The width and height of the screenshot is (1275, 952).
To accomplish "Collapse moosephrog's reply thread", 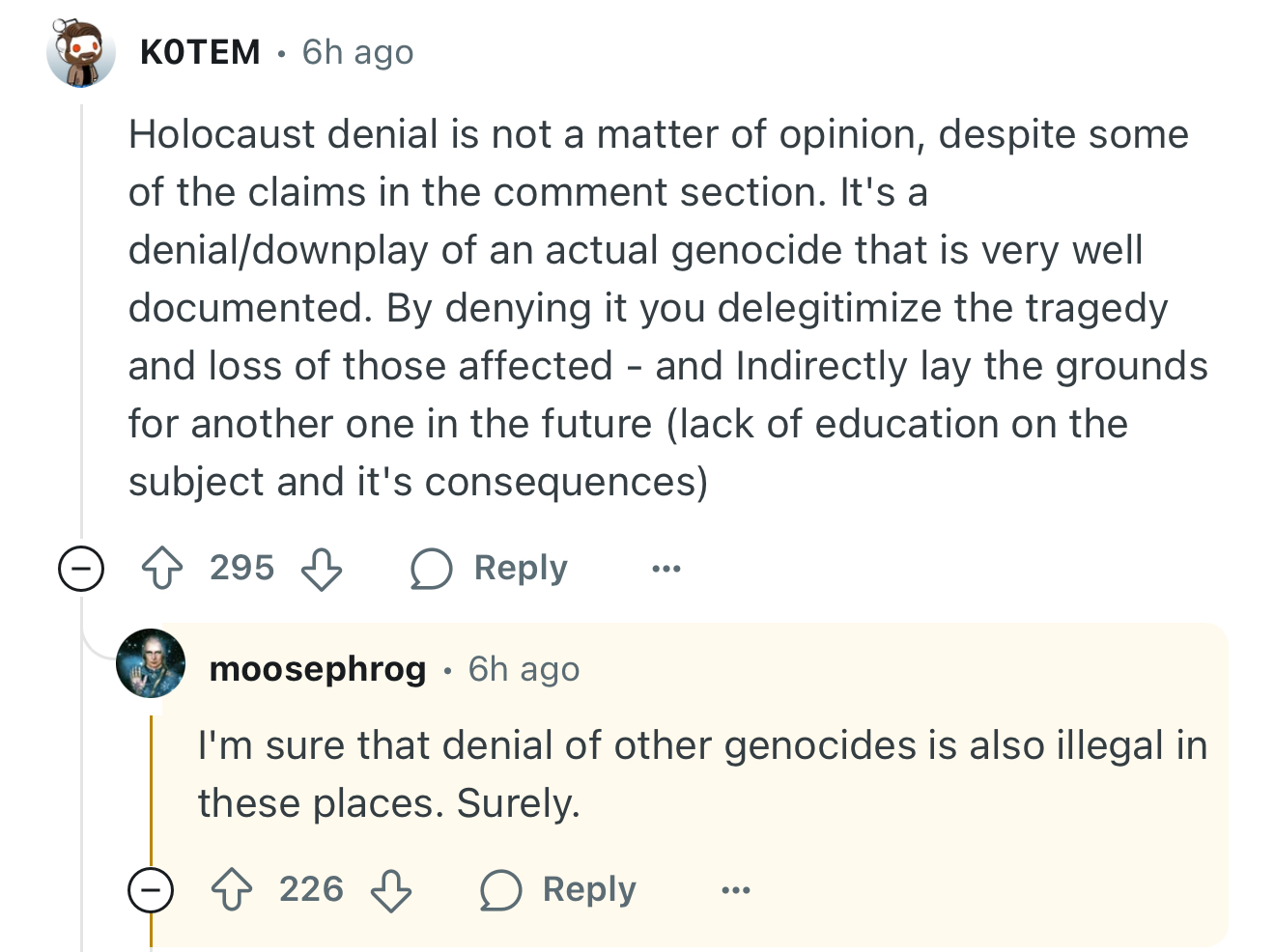I will coord(151,890).
